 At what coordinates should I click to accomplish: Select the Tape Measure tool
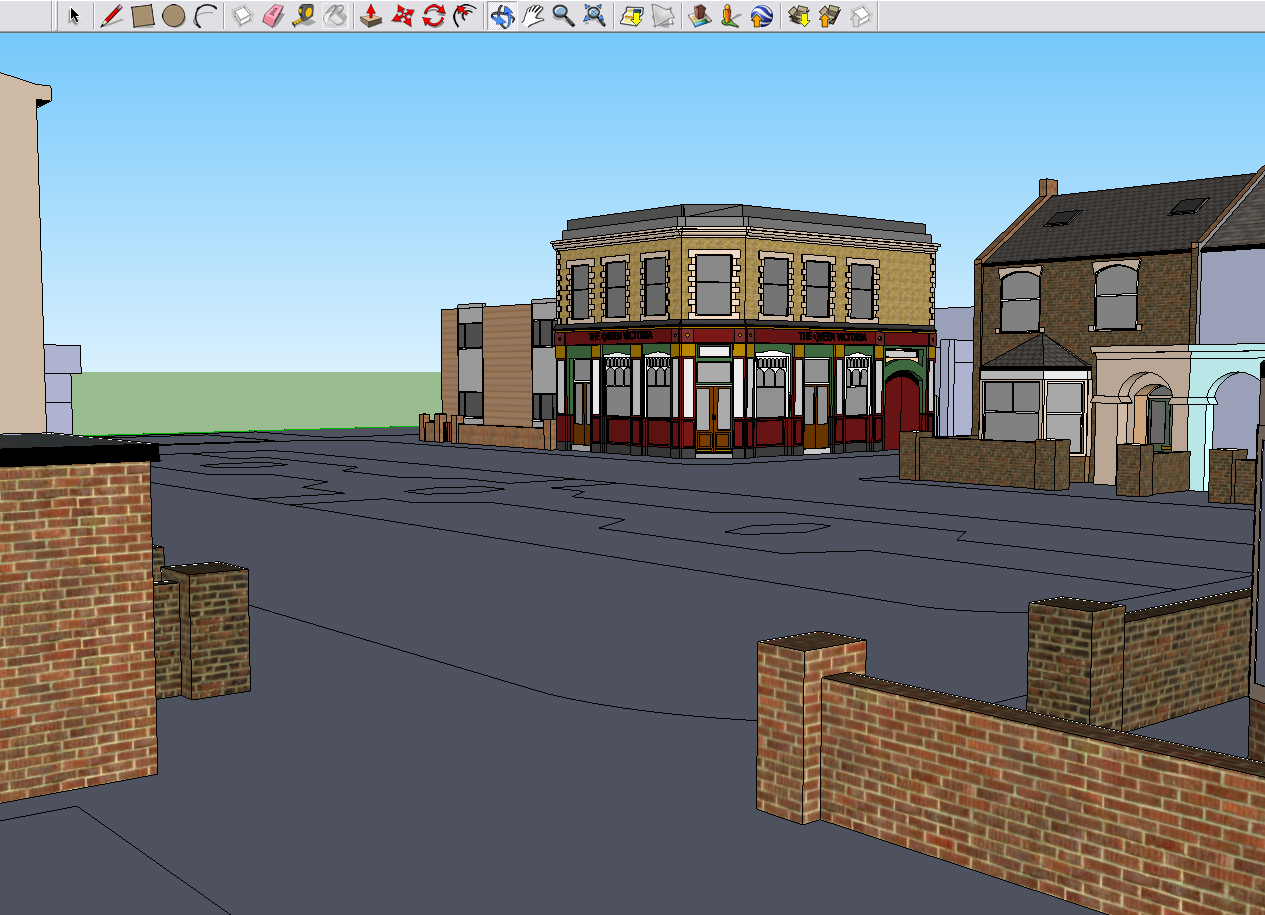305,16
